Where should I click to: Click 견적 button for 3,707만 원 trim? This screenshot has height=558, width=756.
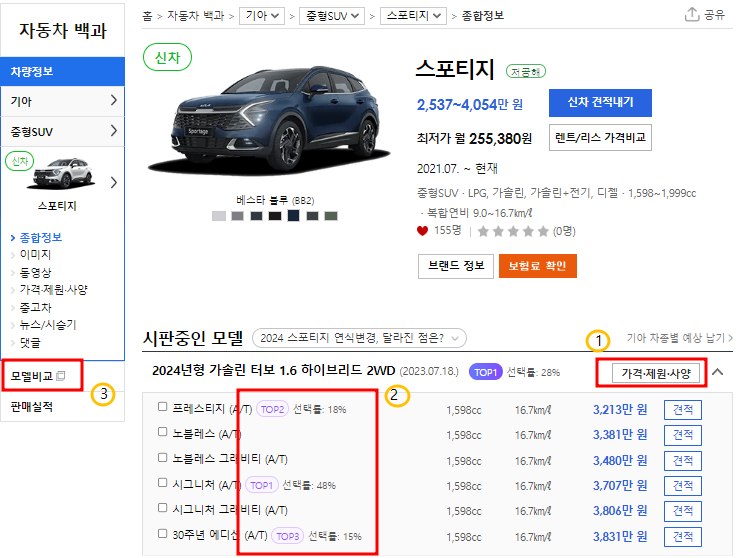click(683, 486)
